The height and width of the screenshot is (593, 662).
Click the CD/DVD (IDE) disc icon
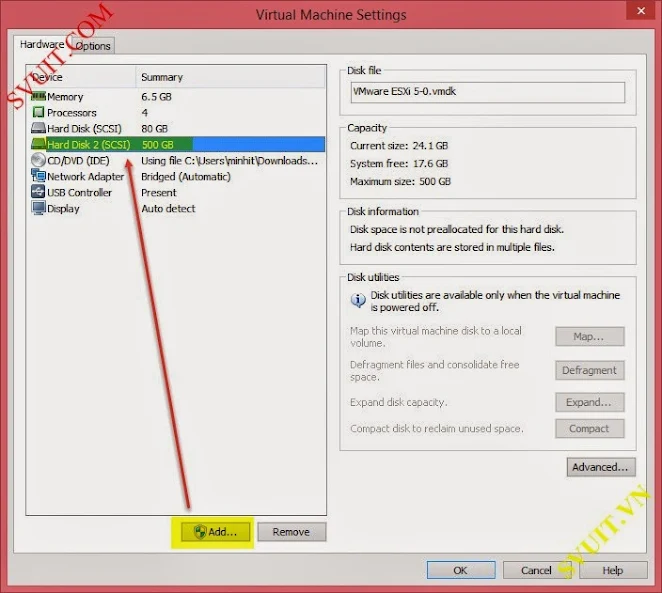coord(38,160)
